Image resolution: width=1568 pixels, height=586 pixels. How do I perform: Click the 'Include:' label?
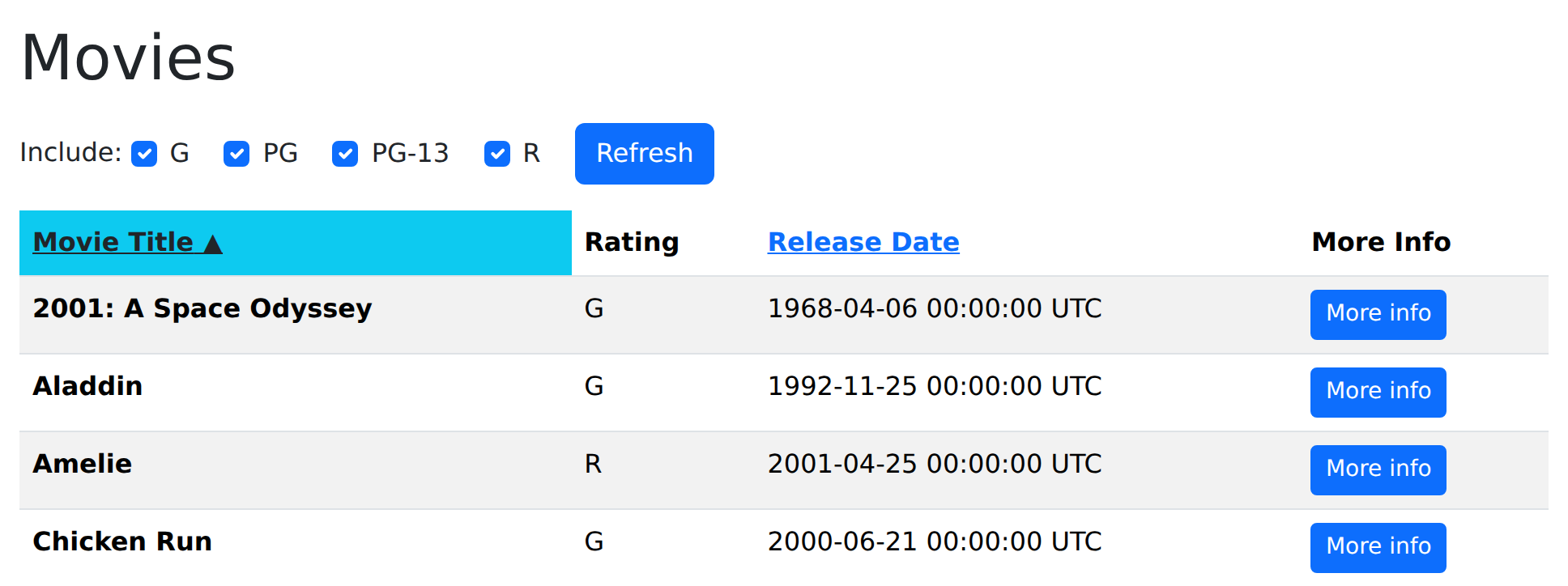(70, 152)
